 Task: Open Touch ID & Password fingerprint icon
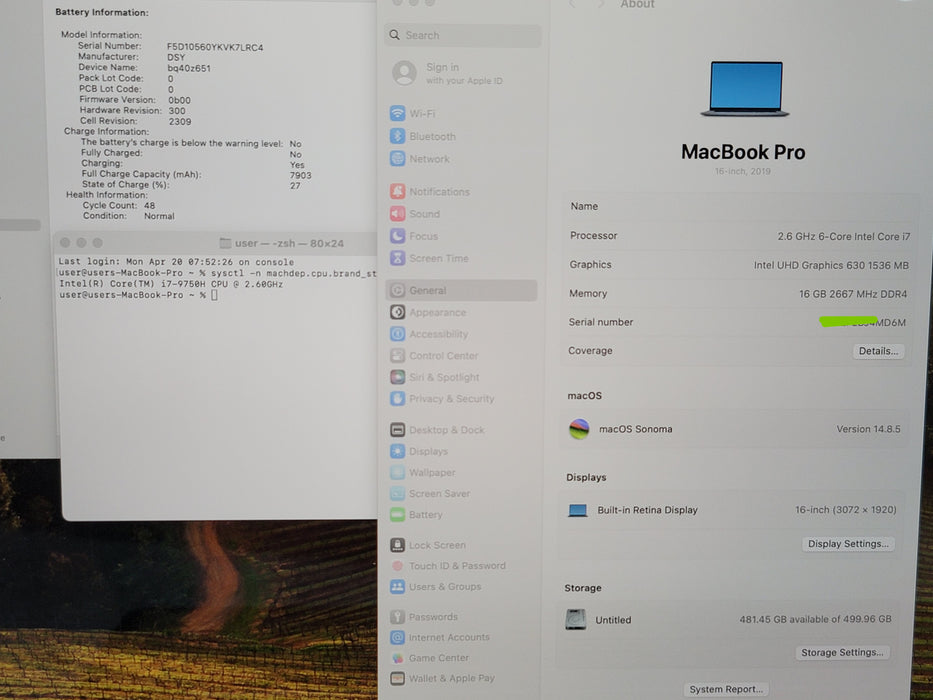(x=397, y=565)
